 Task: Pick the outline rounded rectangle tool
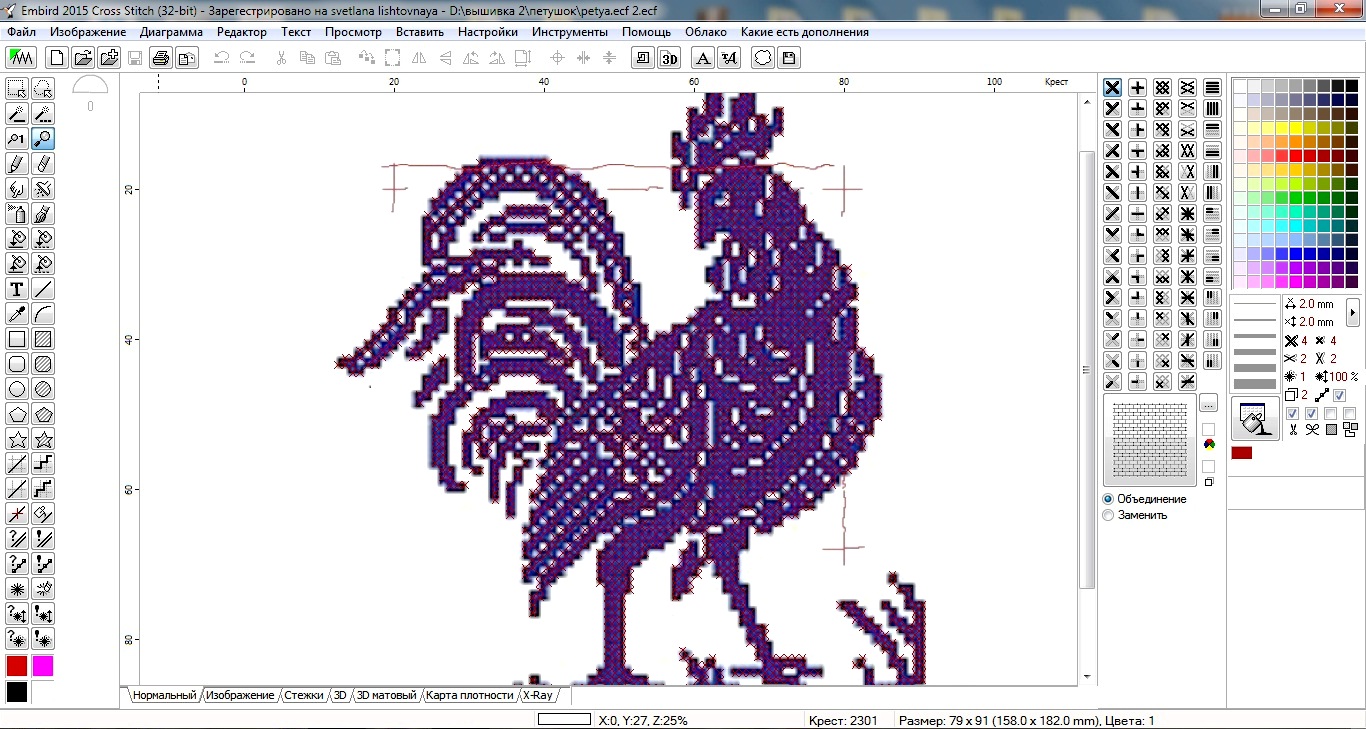click(x=17, y=364)
